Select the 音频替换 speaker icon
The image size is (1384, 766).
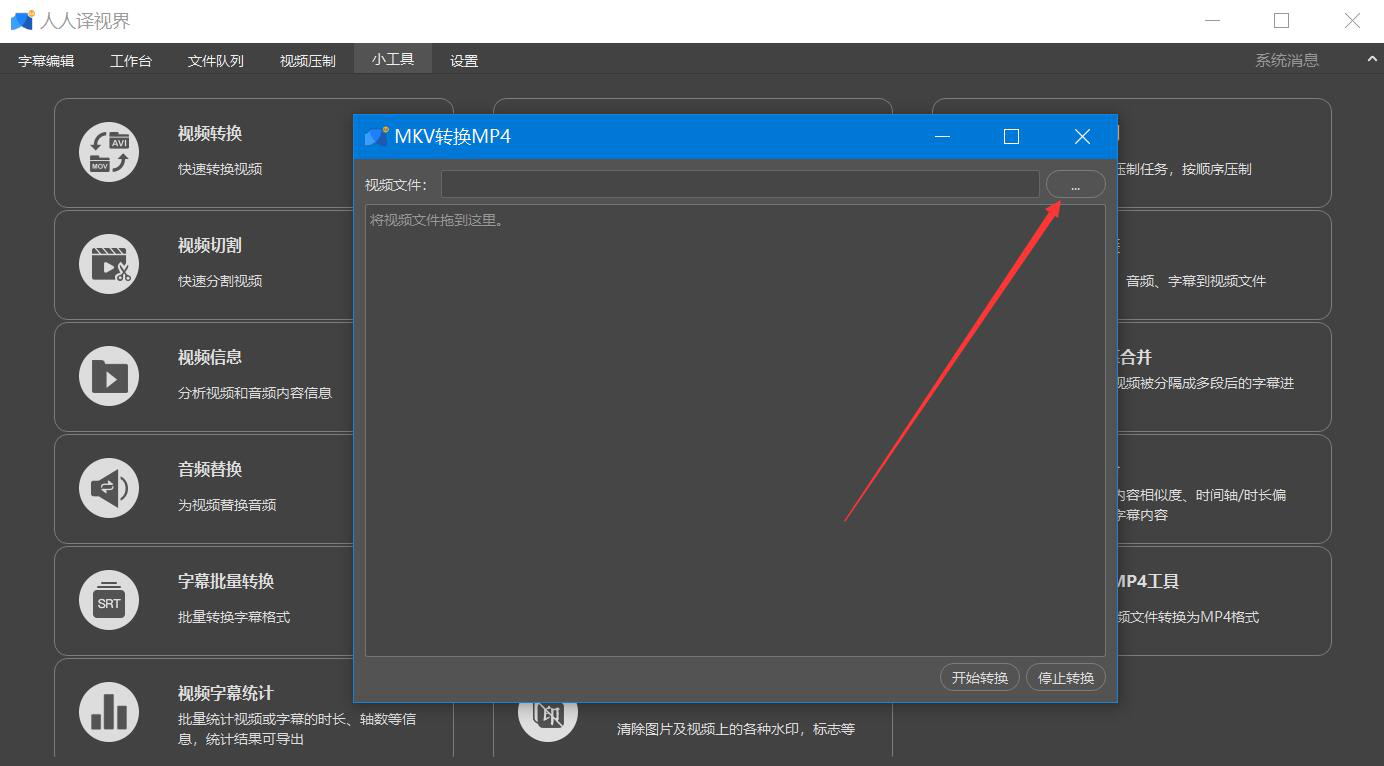coord(108,487)
